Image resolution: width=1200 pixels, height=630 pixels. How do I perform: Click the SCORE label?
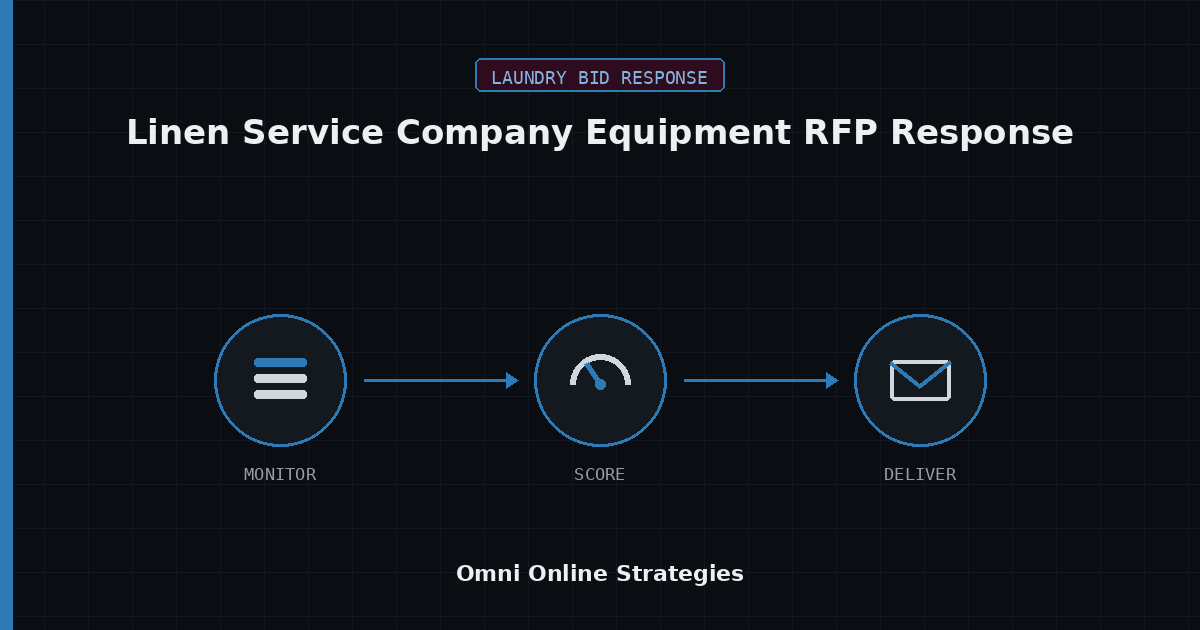point(600,474)
